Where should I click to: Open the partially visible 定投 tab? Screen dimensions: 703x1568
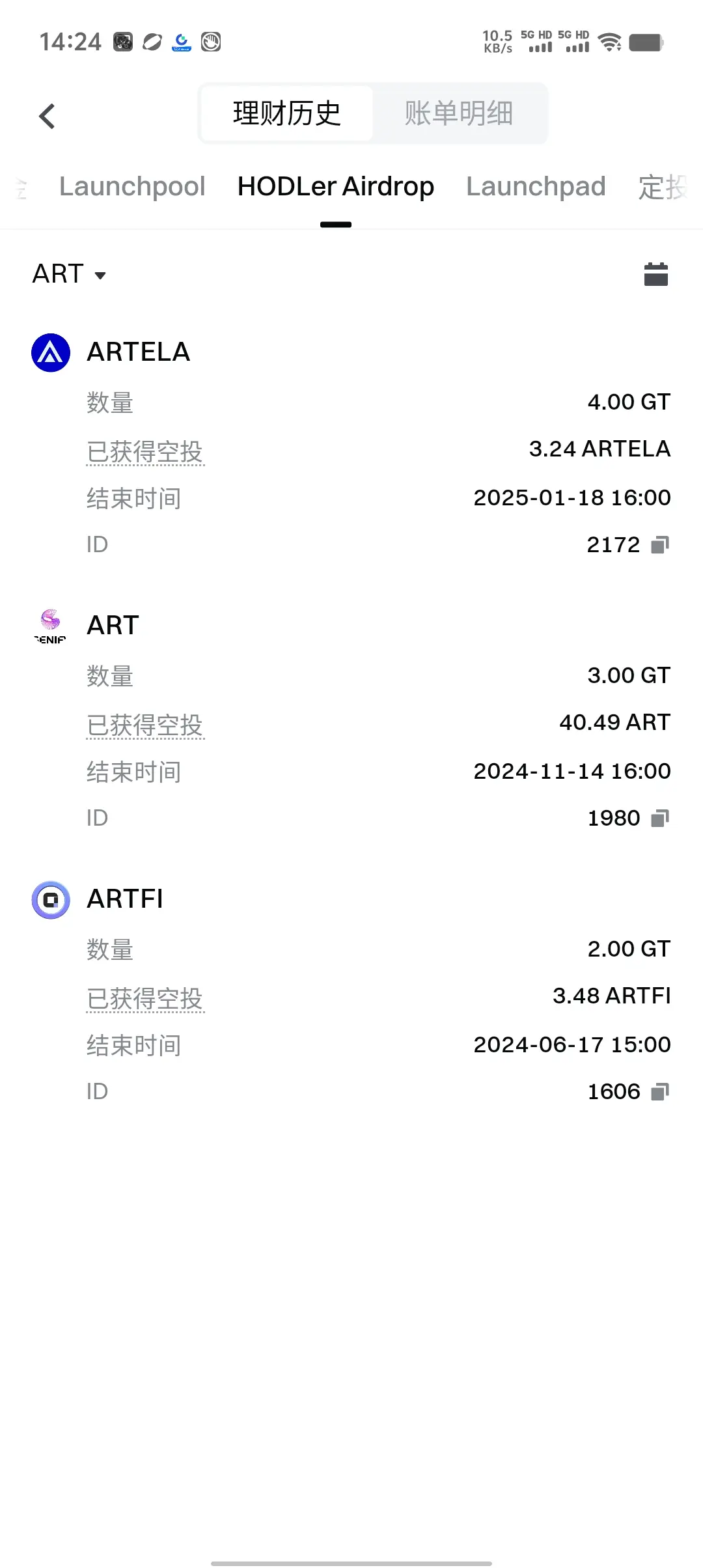[663, 188]
